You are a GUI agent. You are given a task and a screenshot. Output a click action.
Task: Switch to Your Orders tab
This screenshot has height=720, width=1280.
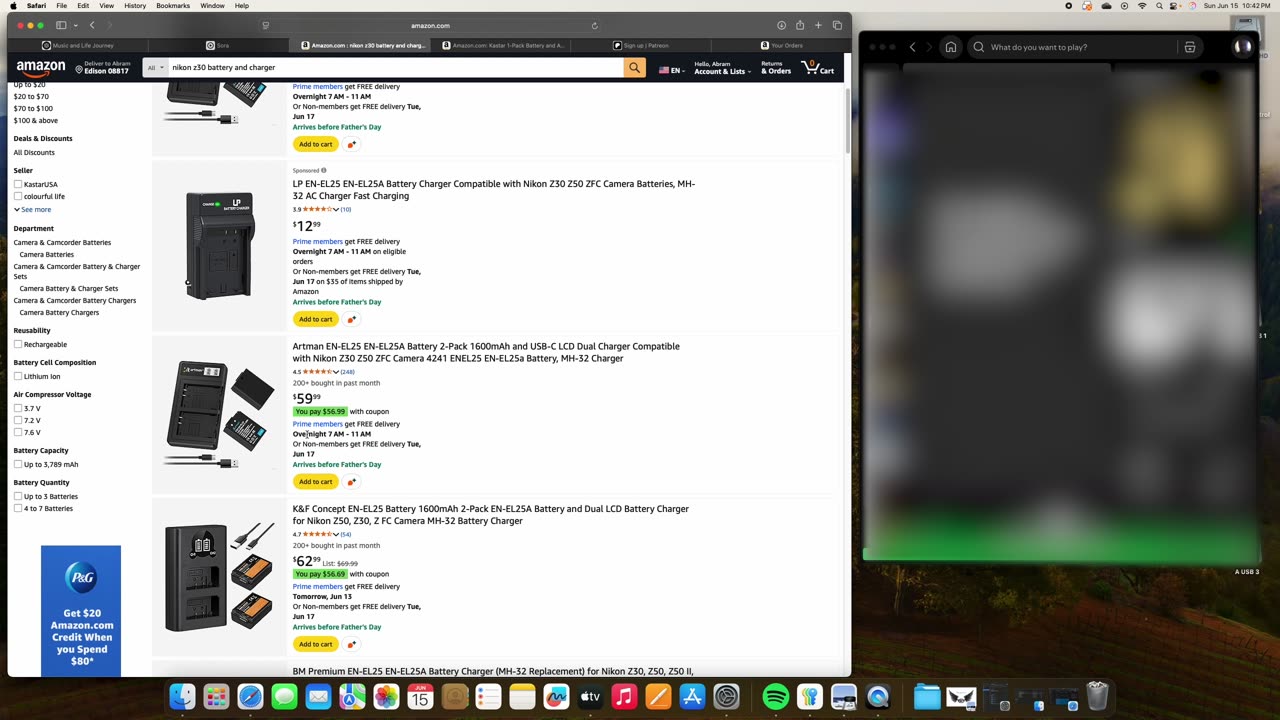pos(781,45)
